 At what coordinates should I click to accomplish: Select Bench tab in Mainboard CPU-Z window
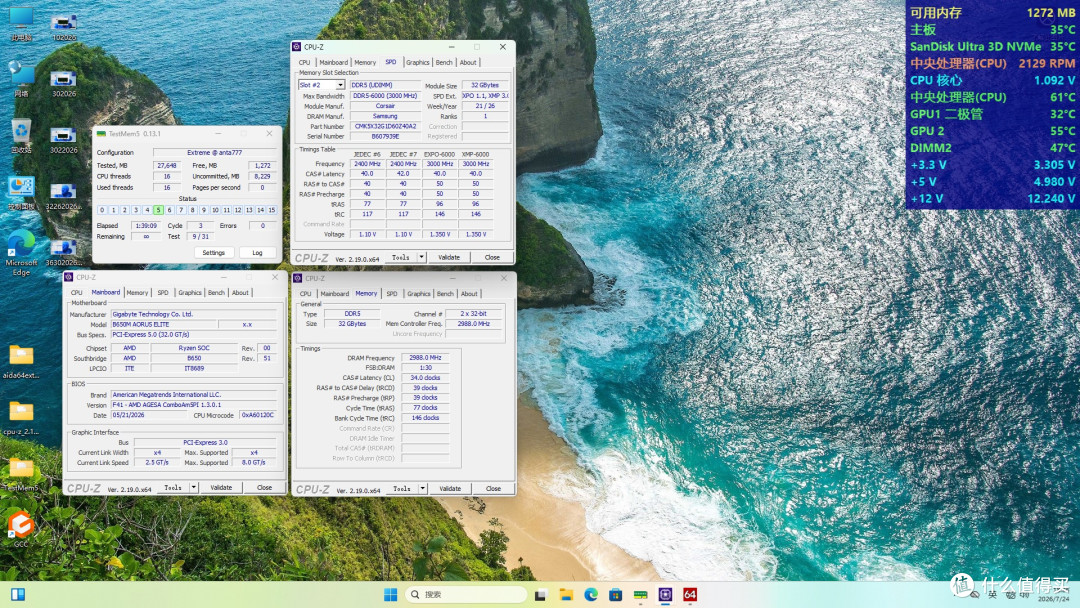[216, 293]
